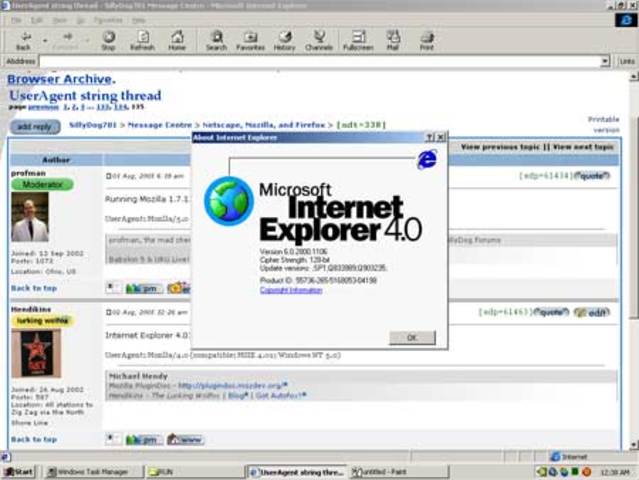
Task: Click the add reply button
Action: coord(35,127)
